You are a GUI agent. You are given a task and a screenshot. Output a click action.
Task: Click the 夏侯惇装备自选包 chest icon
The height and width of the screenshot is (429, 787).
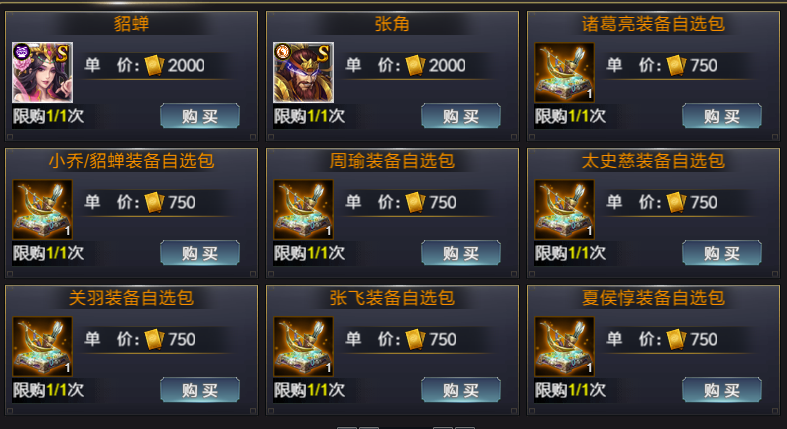click(x=565, y=346)
